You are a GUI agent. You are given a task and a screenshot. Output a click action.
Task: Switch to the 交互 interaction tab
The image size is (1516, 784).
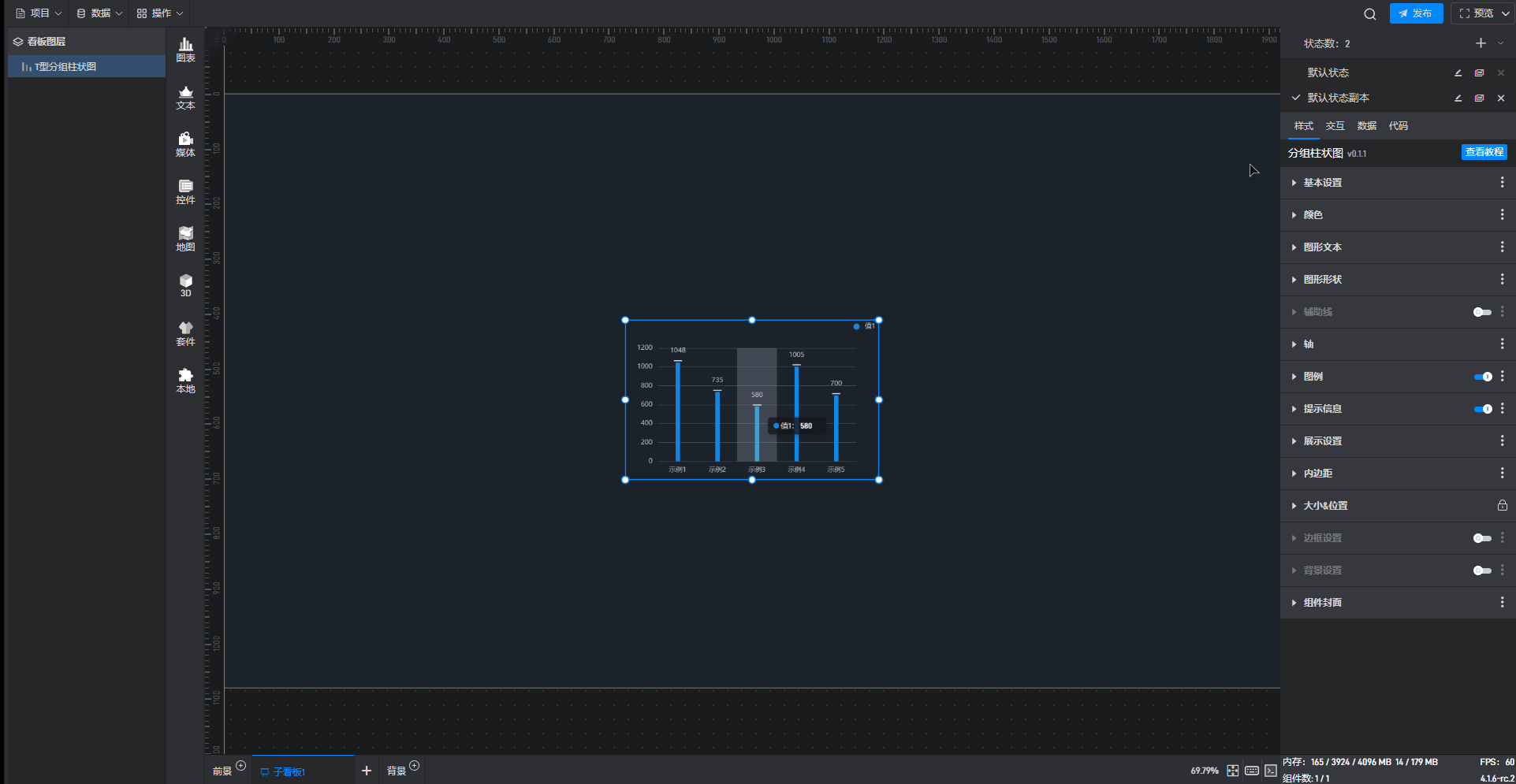coord(1335,126)
